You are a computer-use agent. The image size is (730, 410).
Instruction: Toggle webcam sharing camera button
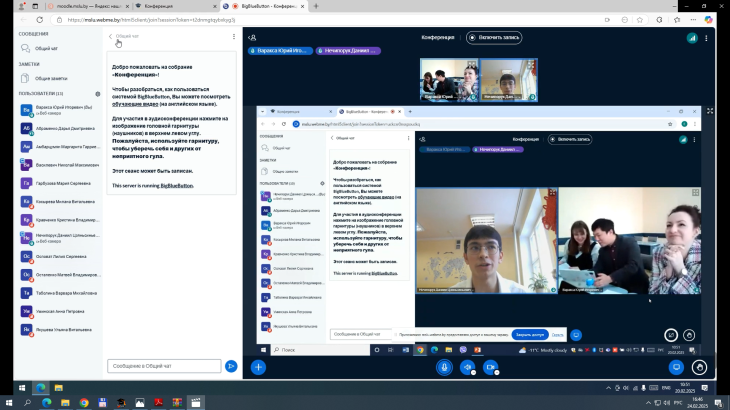(x=490, y=367)
